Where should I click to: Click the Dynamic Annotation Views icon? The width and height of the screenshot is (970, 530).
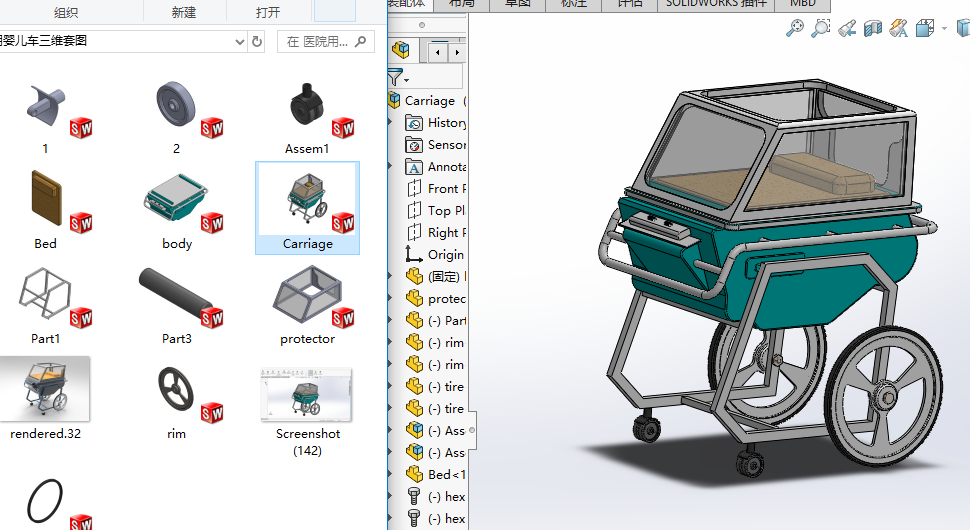pos(898,28)
